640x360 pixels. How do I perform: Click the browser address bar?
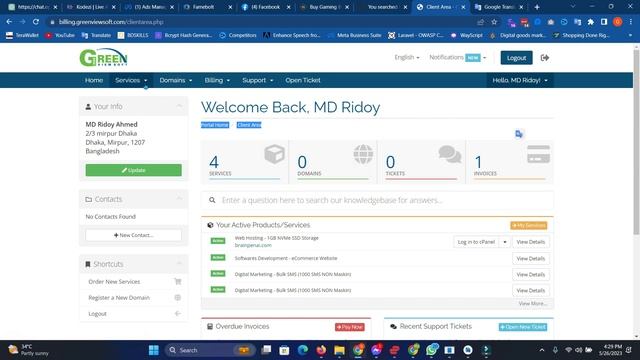[x=261, y=22]
